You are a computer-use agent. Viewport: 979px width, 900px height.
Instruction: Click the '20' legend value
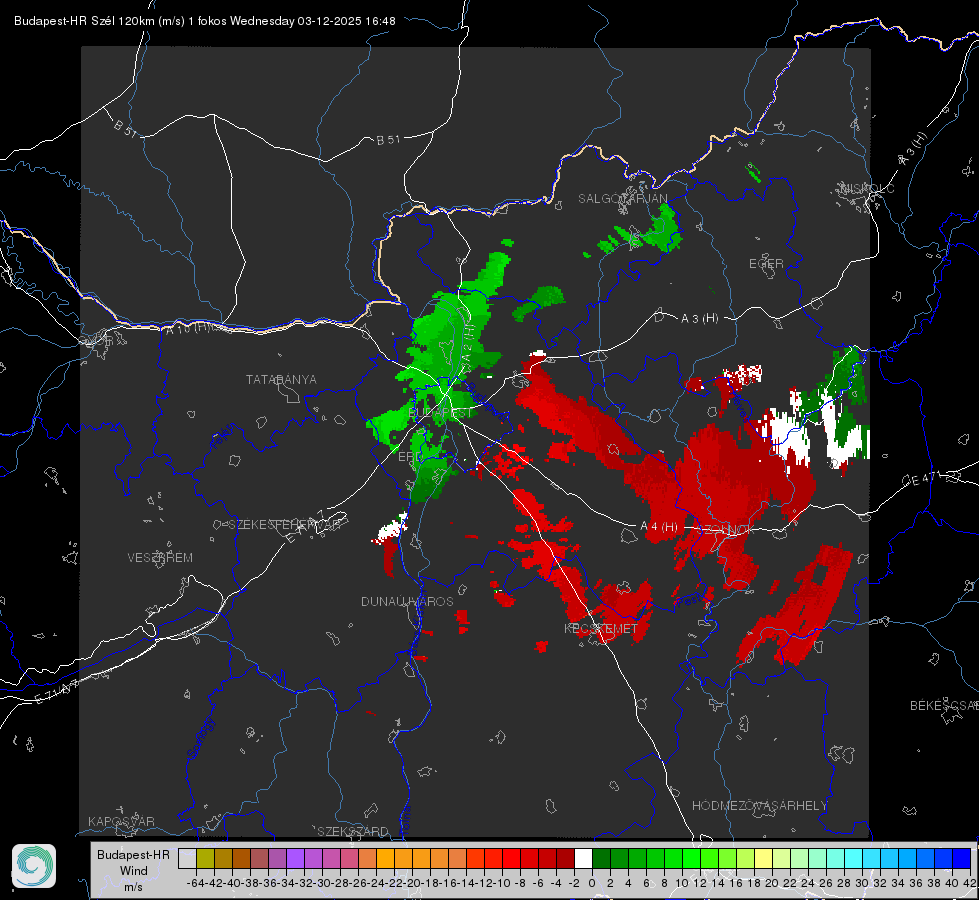pos(772,883)
